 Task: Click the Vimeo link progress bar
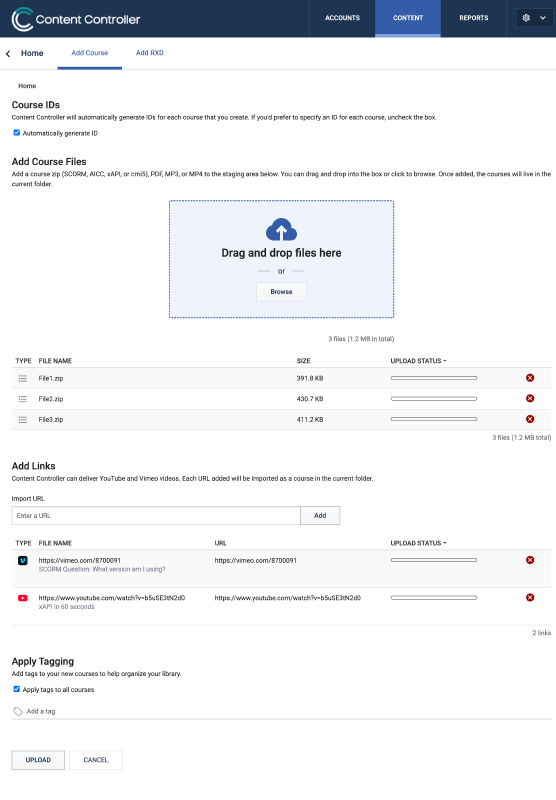(x=434, y=560)
